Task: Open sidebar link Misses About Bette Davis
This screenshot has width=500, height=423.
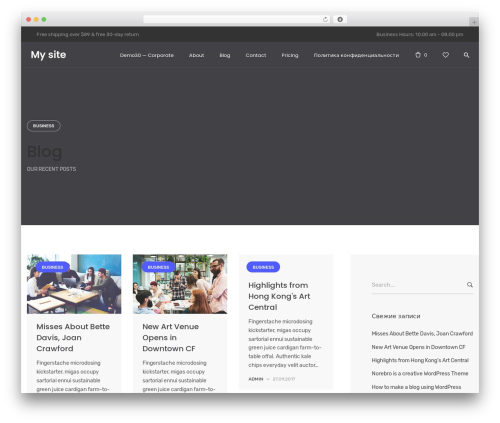Action: [x=422, y=333]
